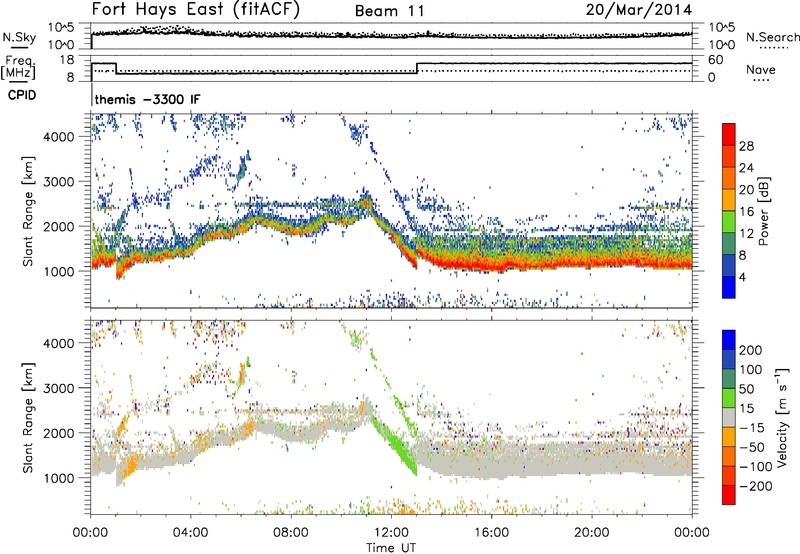Click the '16' power scale value
Image resolution: width=800 pixels, height=554 pixels.
pos(746,212)
